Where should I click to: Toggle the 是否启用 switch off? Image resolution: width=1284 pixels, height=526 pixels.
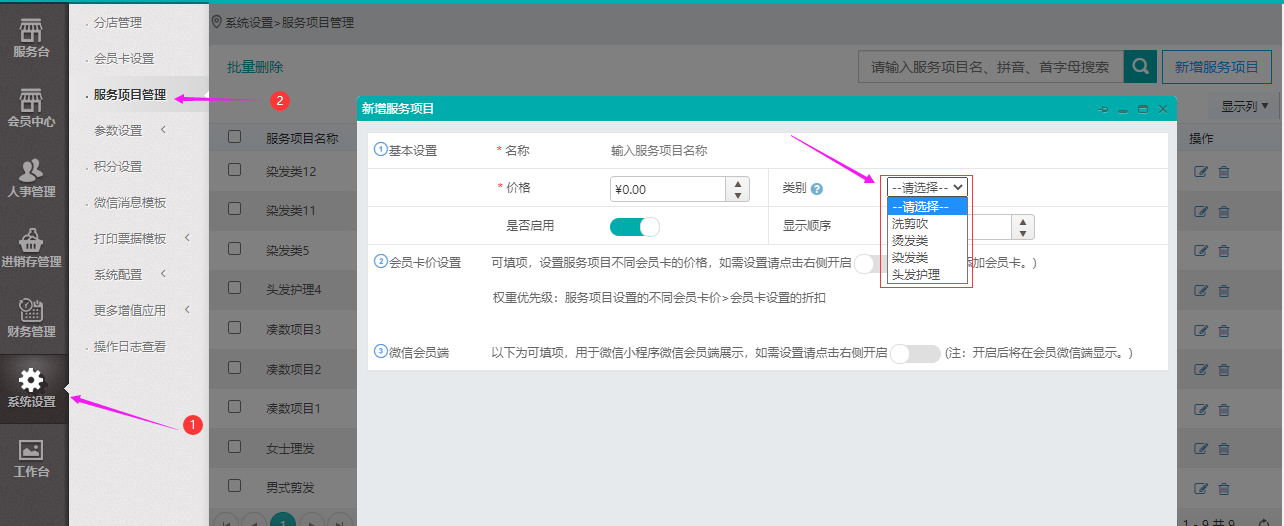click(635, 226)
